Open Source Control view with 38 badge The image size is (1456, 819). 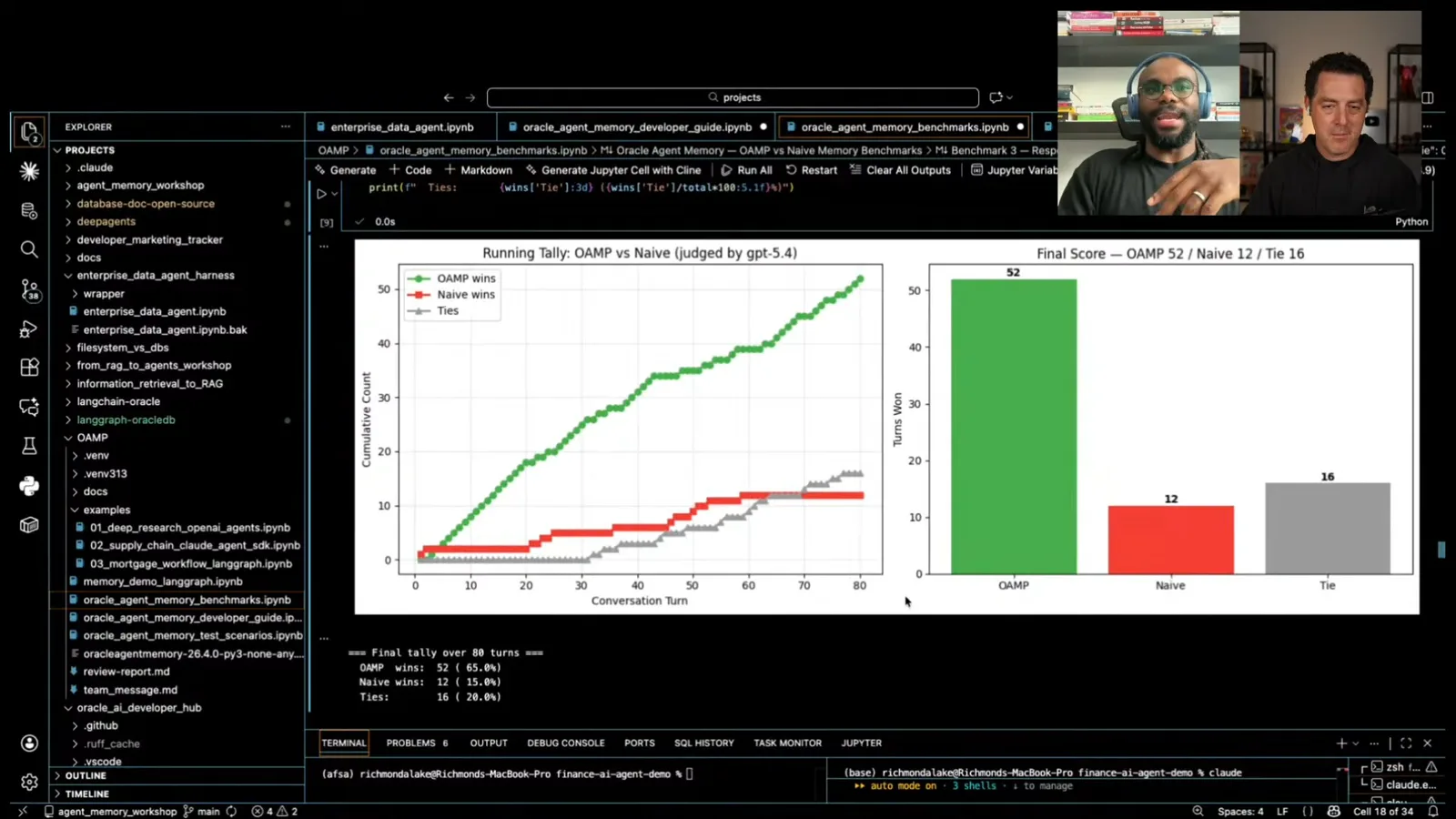29,289
